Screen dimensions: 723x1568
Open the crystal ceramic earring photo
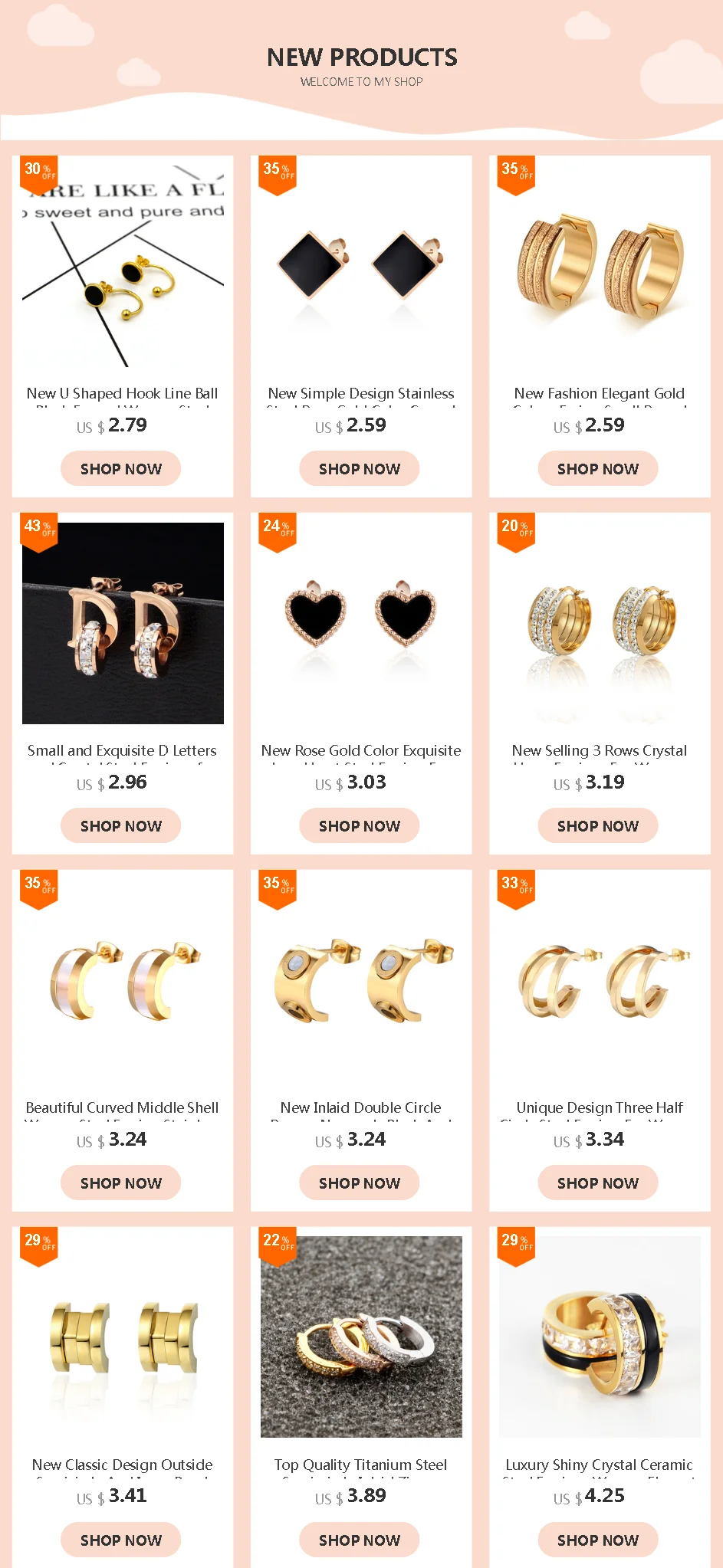(600, 1337)
